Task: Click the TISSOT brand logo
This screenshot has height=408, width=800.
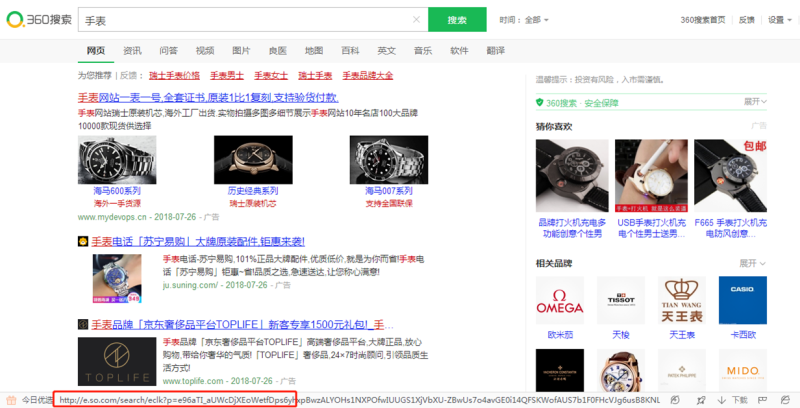Action: coord(621,300)
